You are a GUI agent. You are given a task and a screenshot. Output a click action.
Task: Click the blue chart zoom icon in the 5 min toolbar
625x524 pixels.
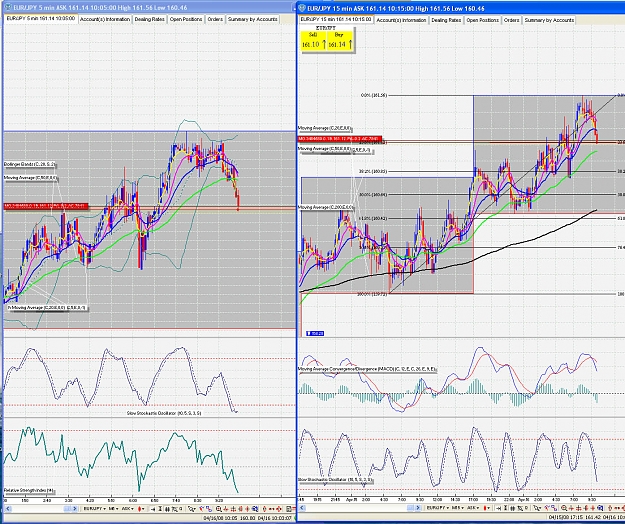255,508
